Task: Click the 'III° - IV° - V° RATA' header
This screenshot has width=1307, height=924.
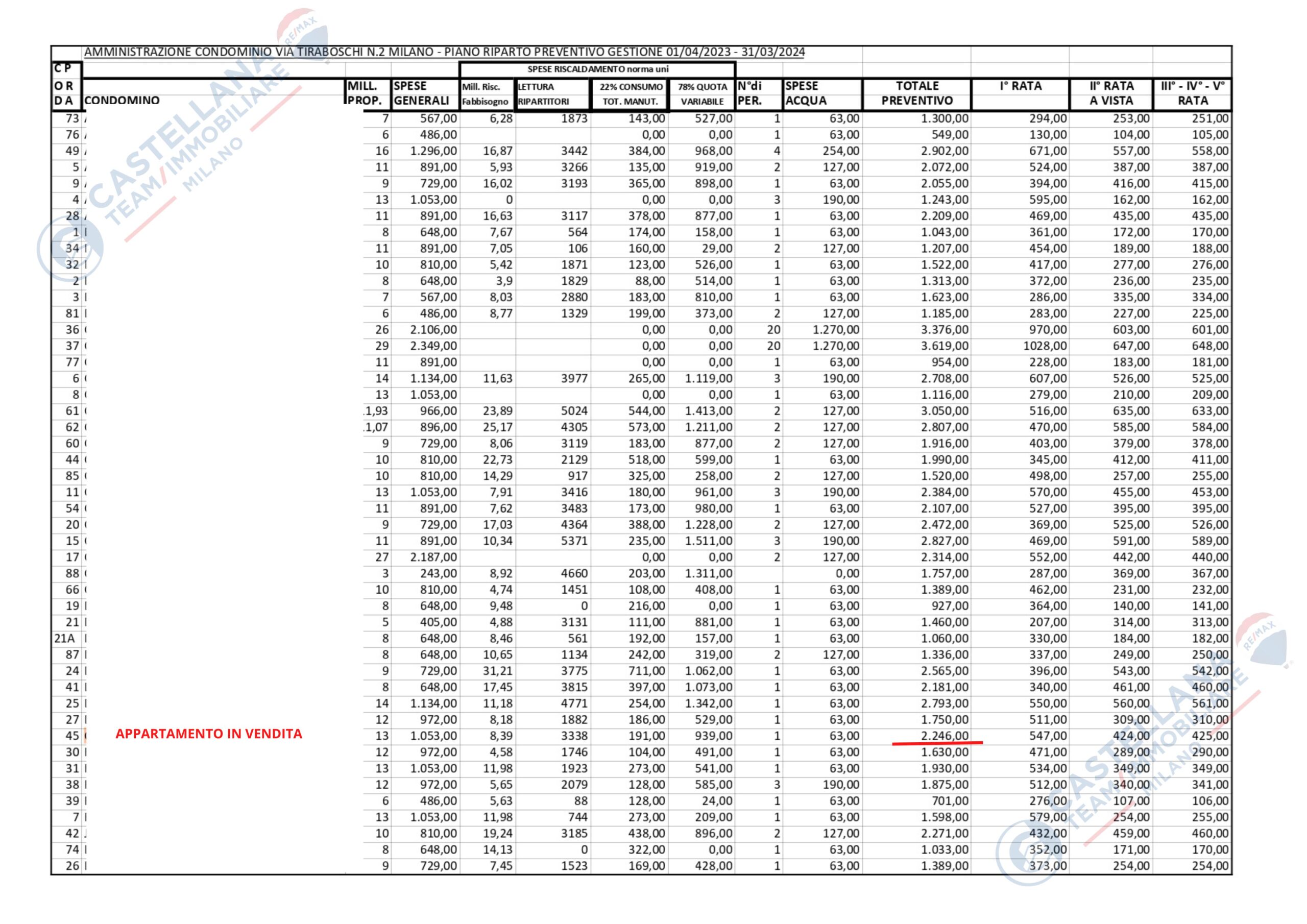Action: point(1193,93)
